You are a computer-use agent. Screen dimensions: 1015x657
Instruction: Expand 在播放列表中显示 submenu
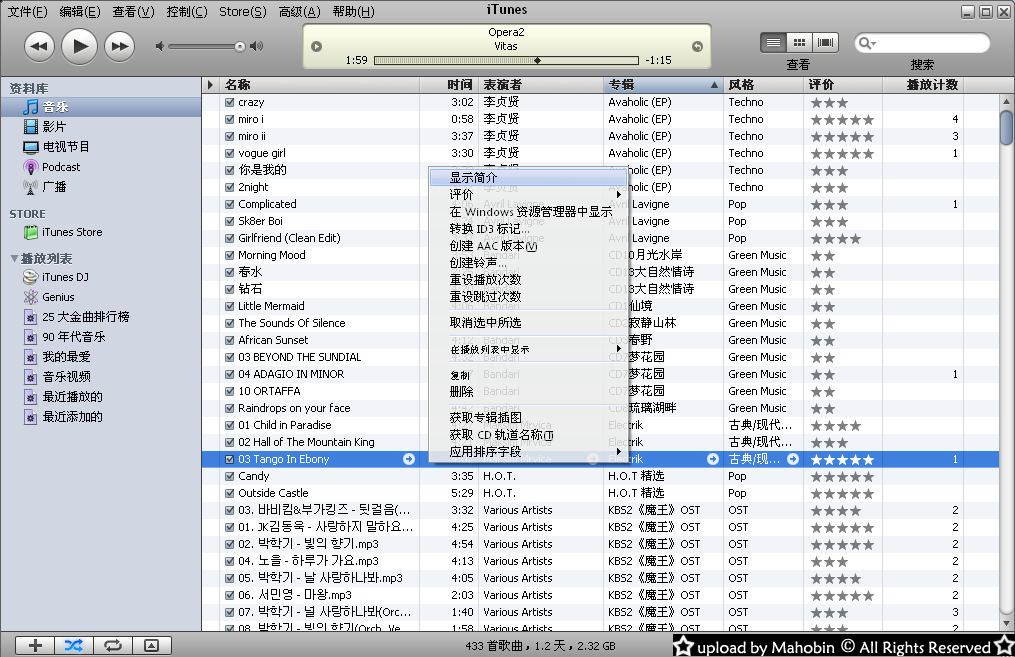(528, 350)
